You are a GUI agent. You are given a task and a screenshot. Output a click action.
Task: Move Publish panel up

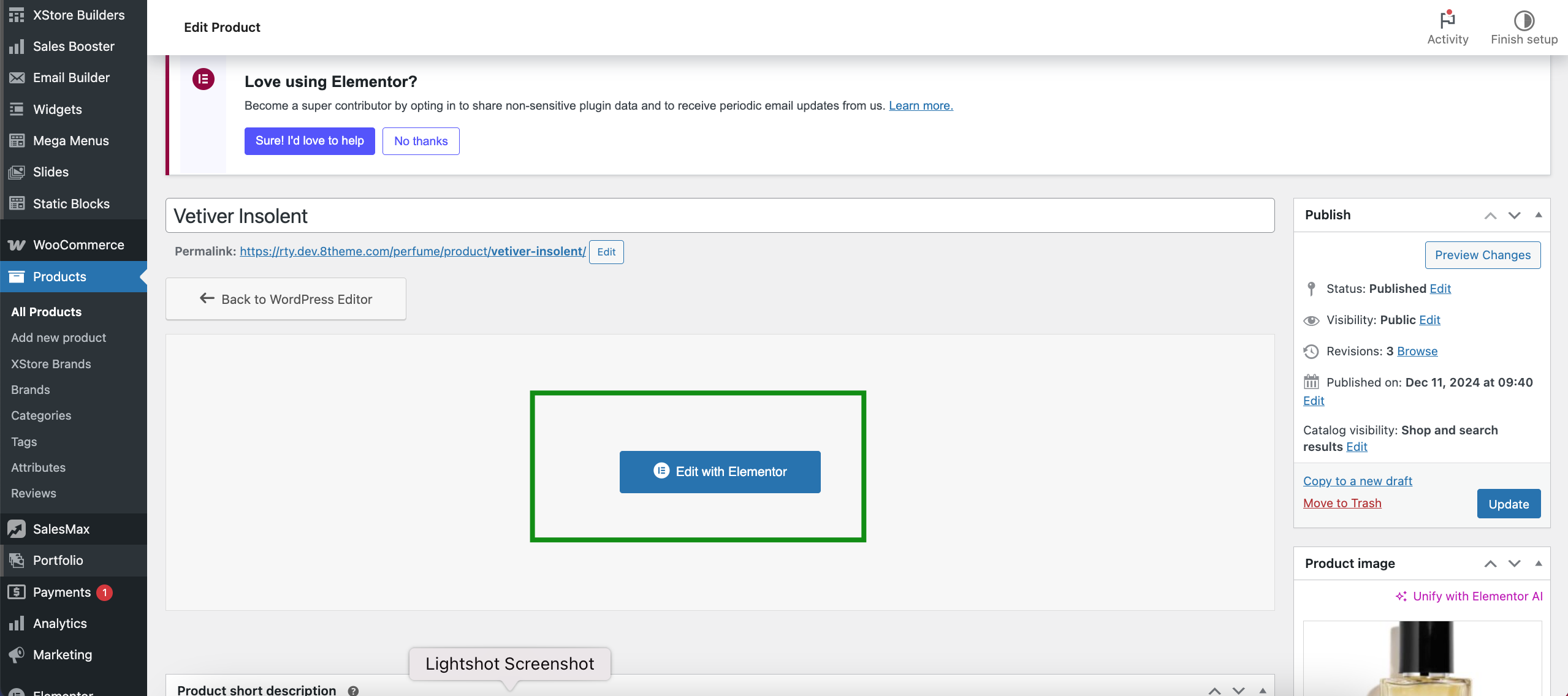click(x=1491, y=216)
